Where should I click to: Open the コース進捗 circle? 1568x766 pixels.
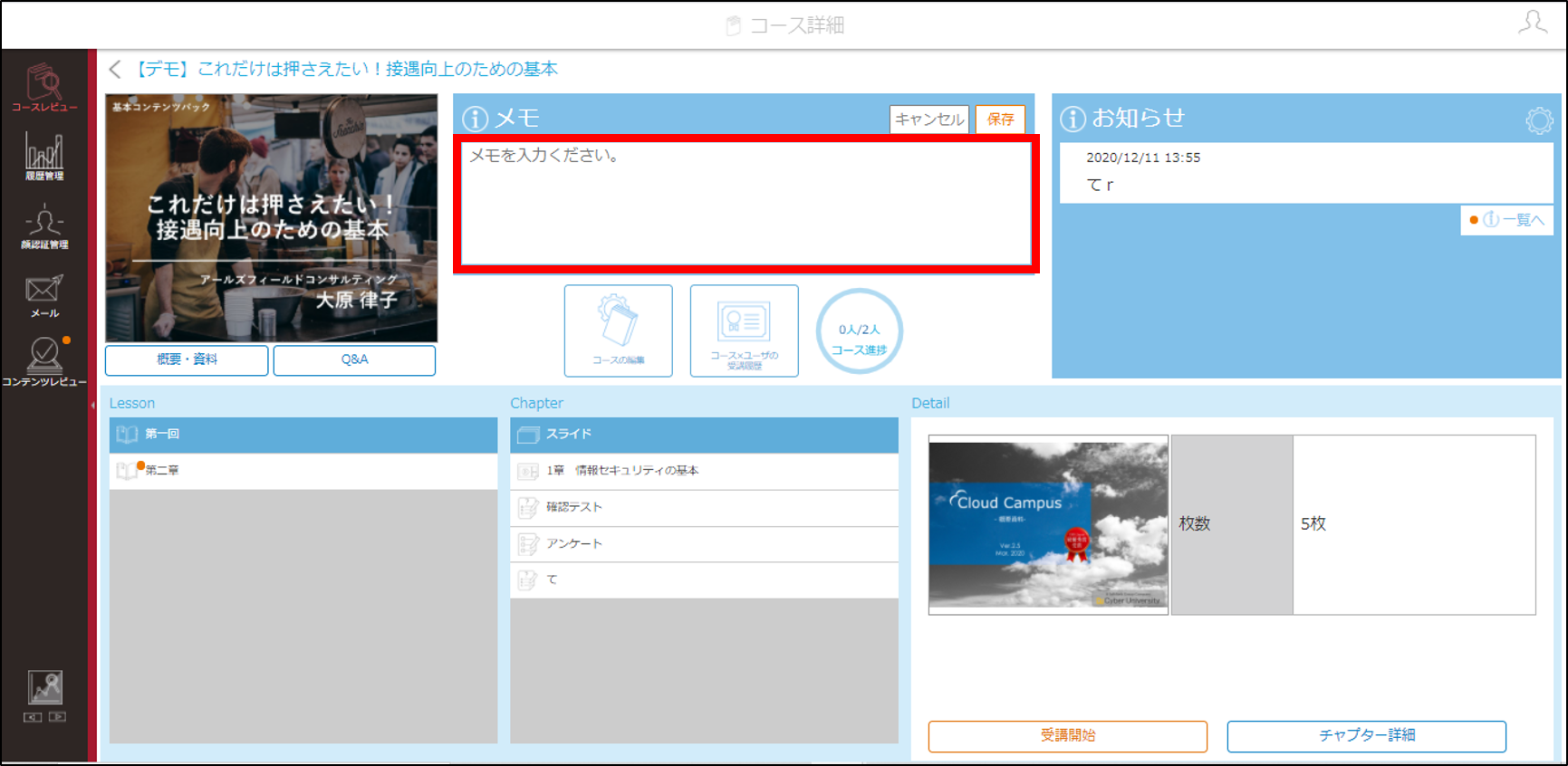tap(860, 331)
